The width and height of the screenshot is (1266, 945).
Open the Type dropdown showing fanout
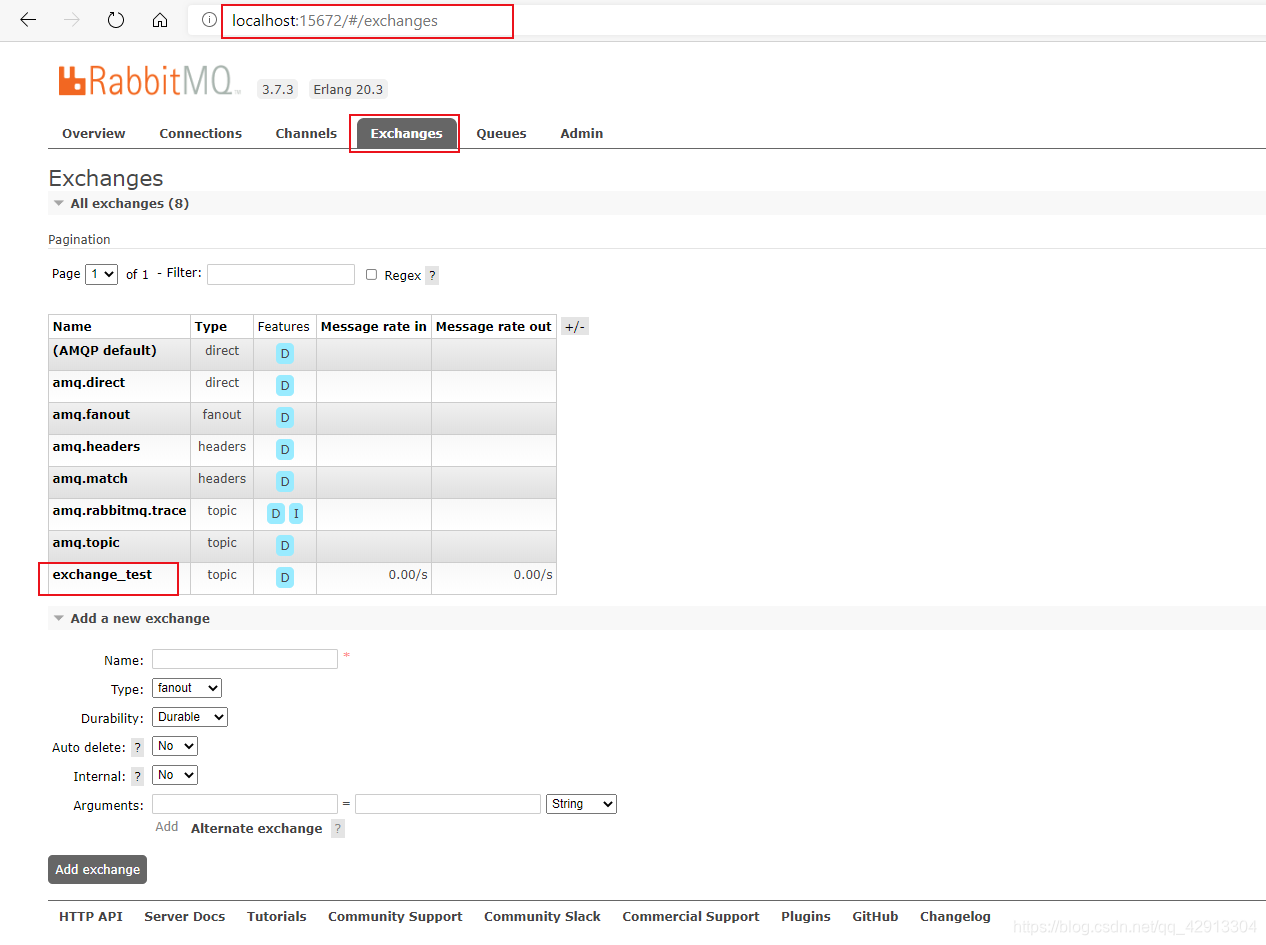(x=187, y=688)
